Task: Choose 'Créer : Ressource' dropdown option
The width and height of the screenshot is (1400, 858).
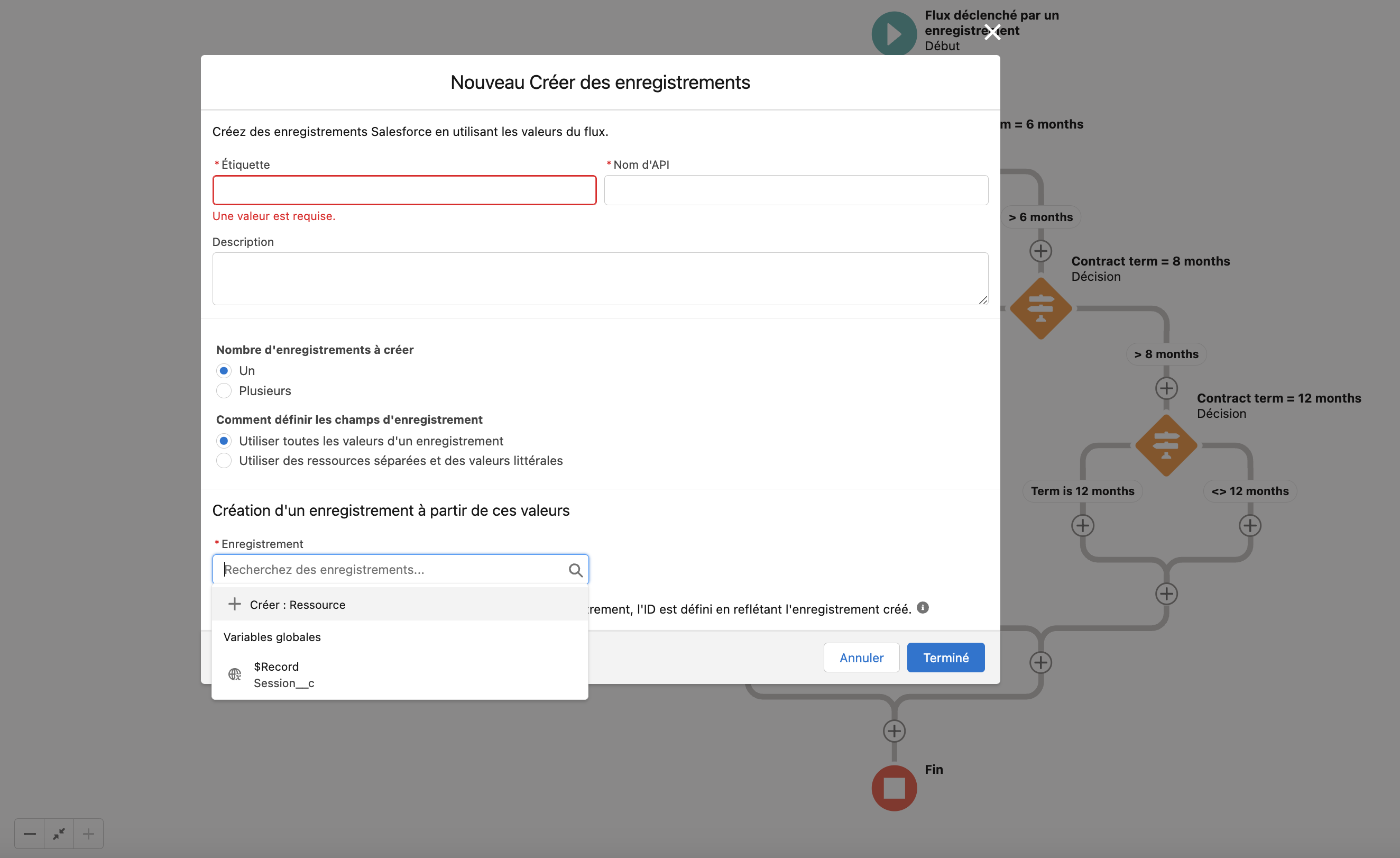Action: click(x=297, y=605)
